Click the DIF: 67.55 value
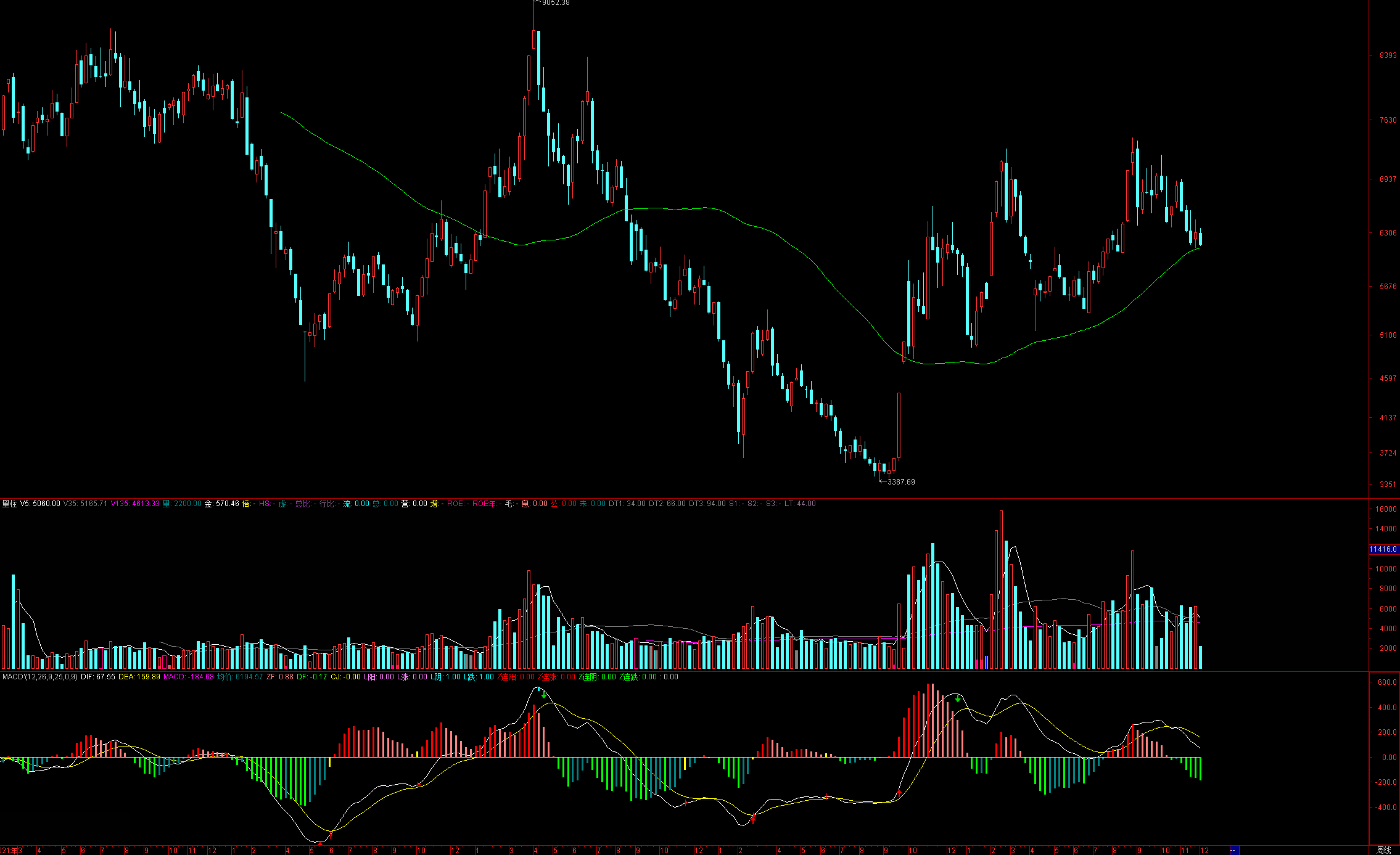The width and height of the screenshot is (1400, 855). 97,677
